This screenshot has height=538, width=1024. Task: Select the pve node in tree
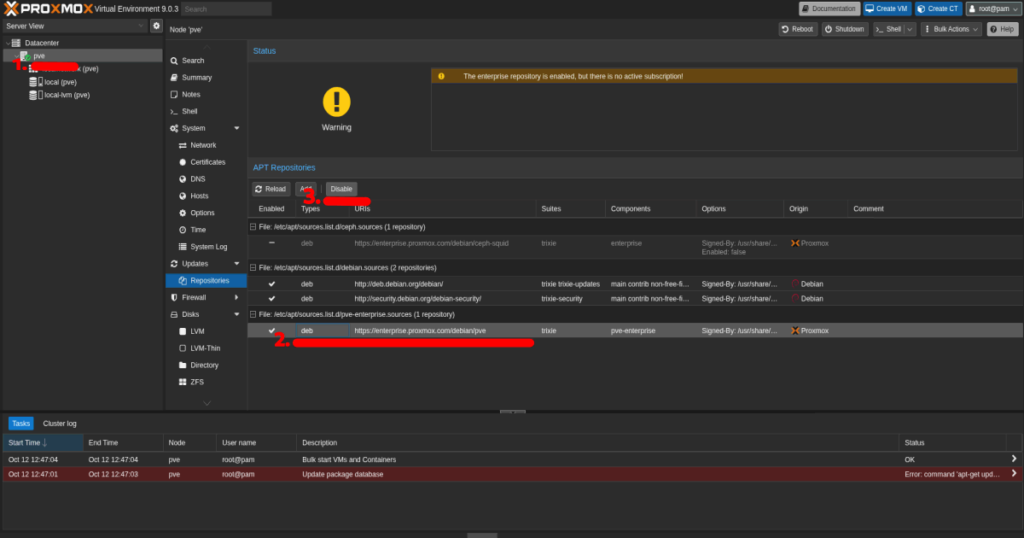click(39, 56)
